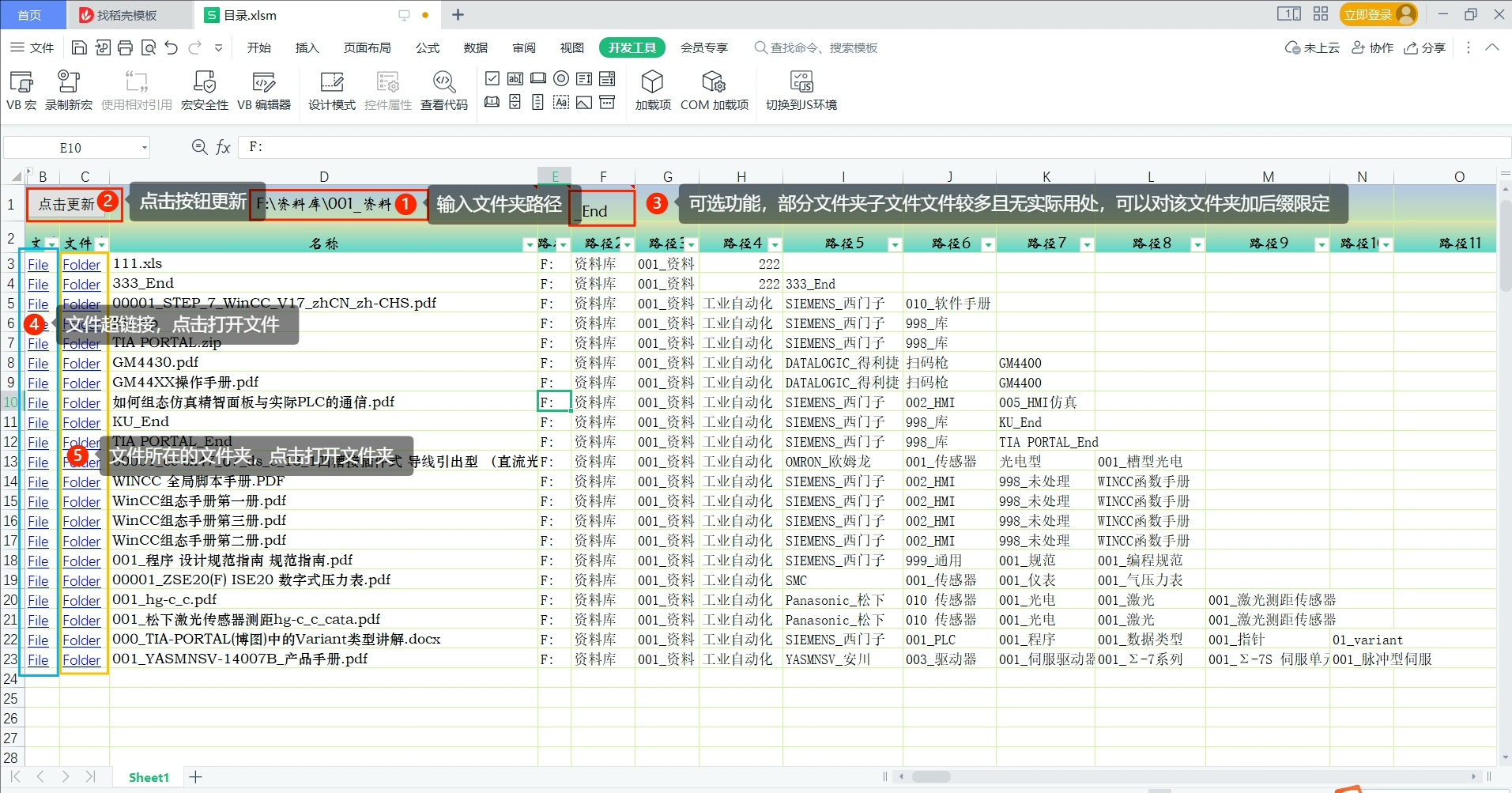Insert an option button (radio) control
The image size is (1512, 793).
point(561,78)
